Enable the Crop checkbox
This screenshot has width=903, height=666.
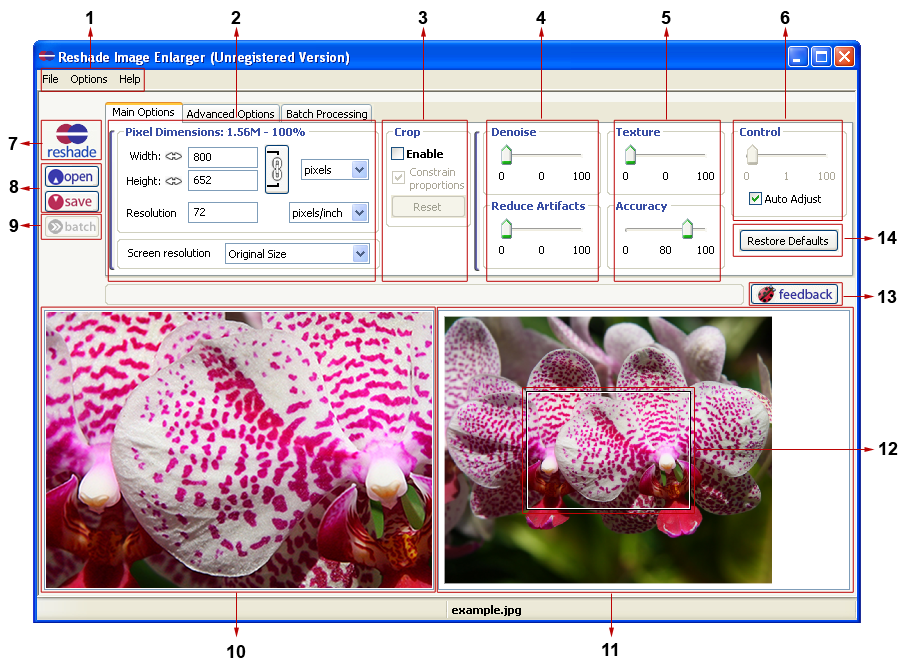point(398,154)
